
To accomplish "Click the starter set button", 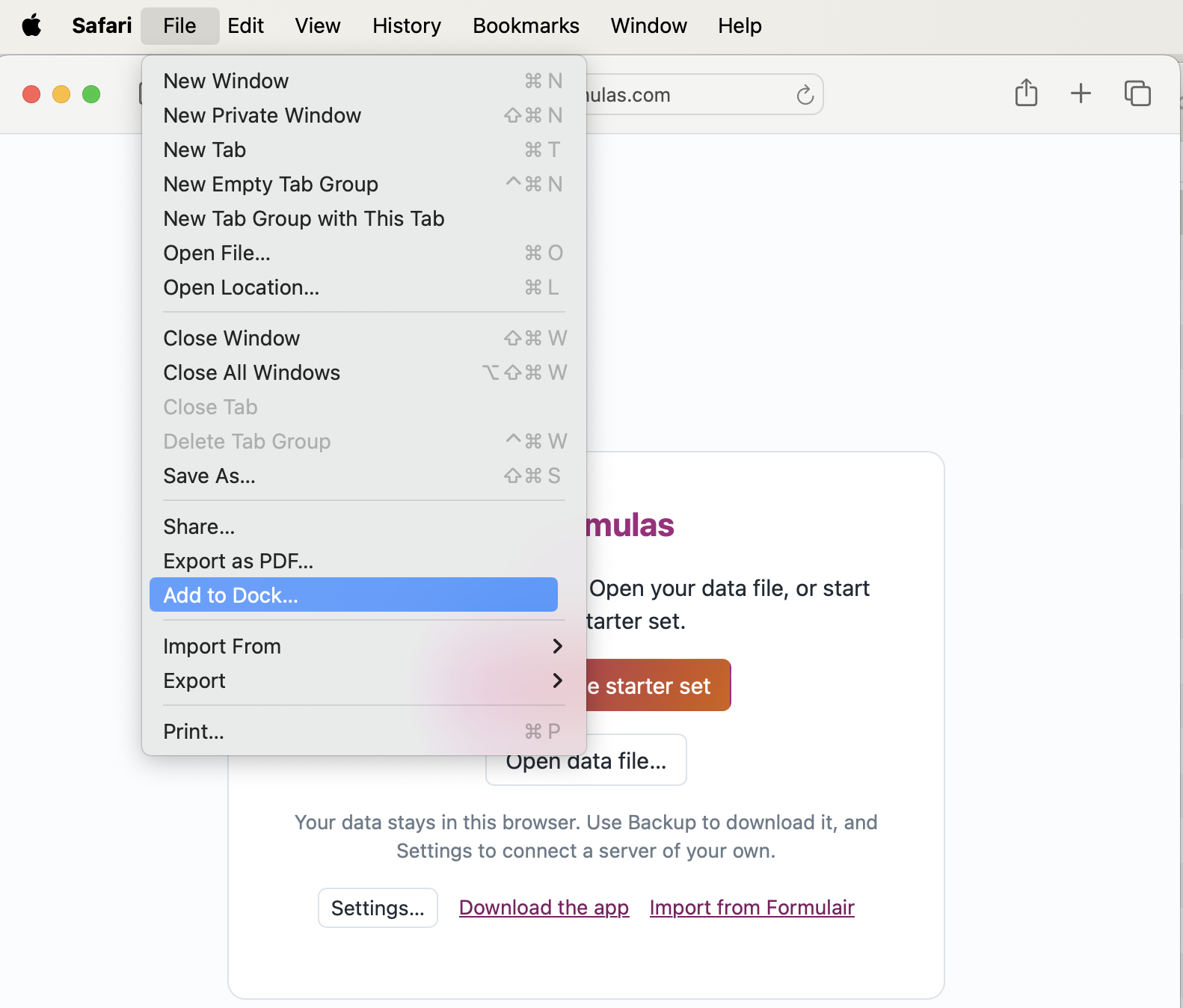I will coord(658,685).
